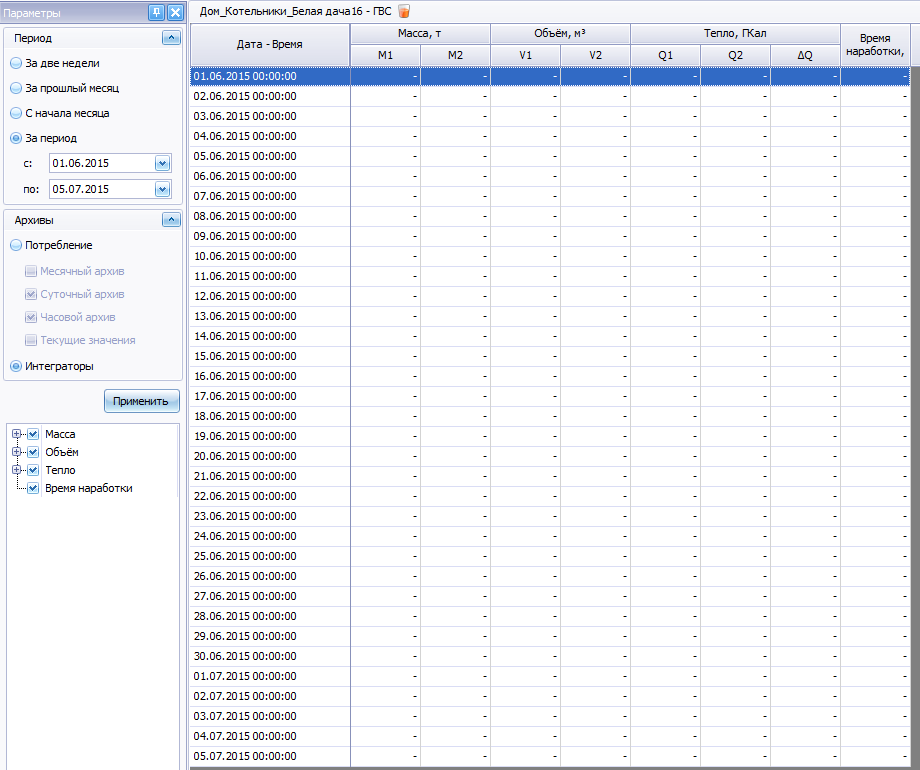The height and width of the screenshot is (770, 920).
Task: Collapse the Период section
Action: point(171,38)
